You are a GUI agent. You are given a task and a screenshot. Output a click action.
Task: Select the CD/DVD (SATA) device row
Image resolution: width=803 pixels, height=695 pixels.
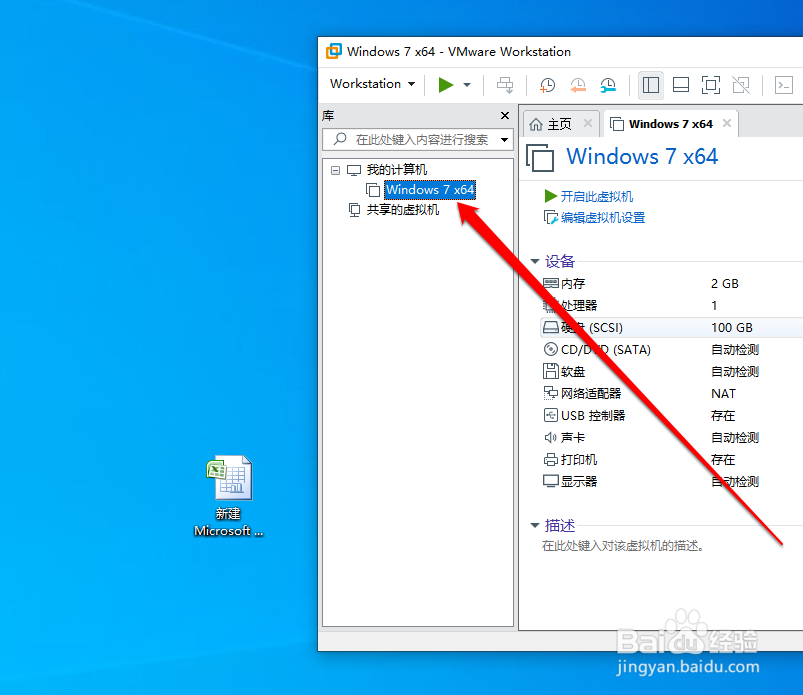click(671, 350)
